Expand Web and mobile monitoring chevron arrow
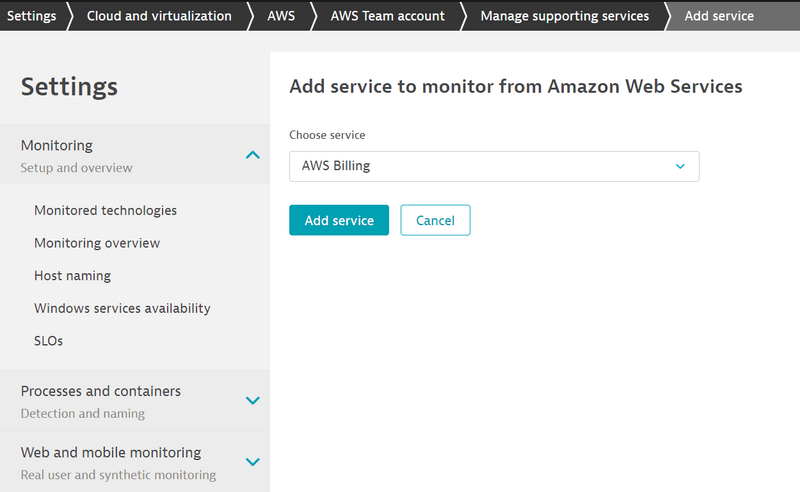The image size is (800, 492). [x=253, y=462]
